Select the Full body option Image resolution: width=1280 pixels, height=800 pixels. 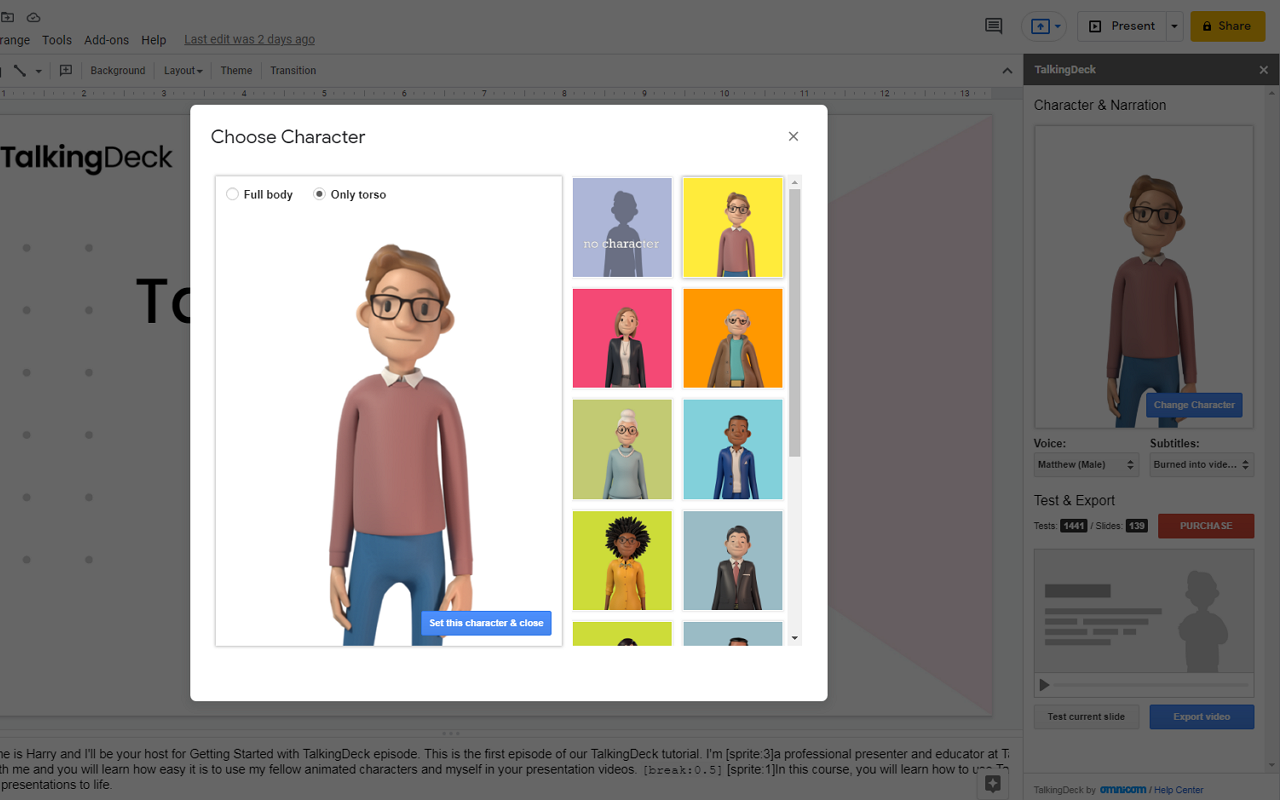tap(232, 194)
